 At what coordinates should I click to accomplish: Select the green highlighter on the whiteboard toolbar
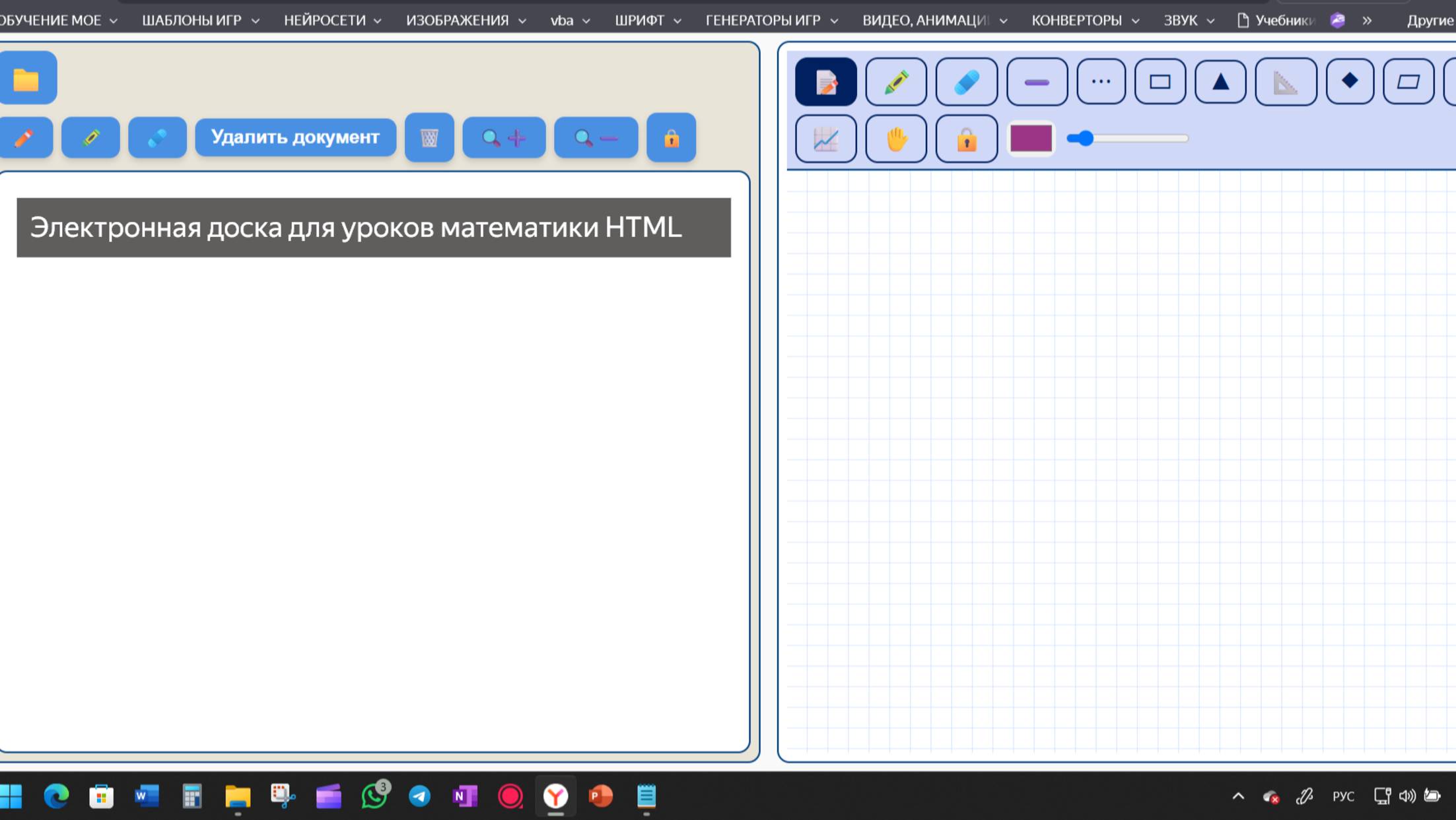(896, 82)
